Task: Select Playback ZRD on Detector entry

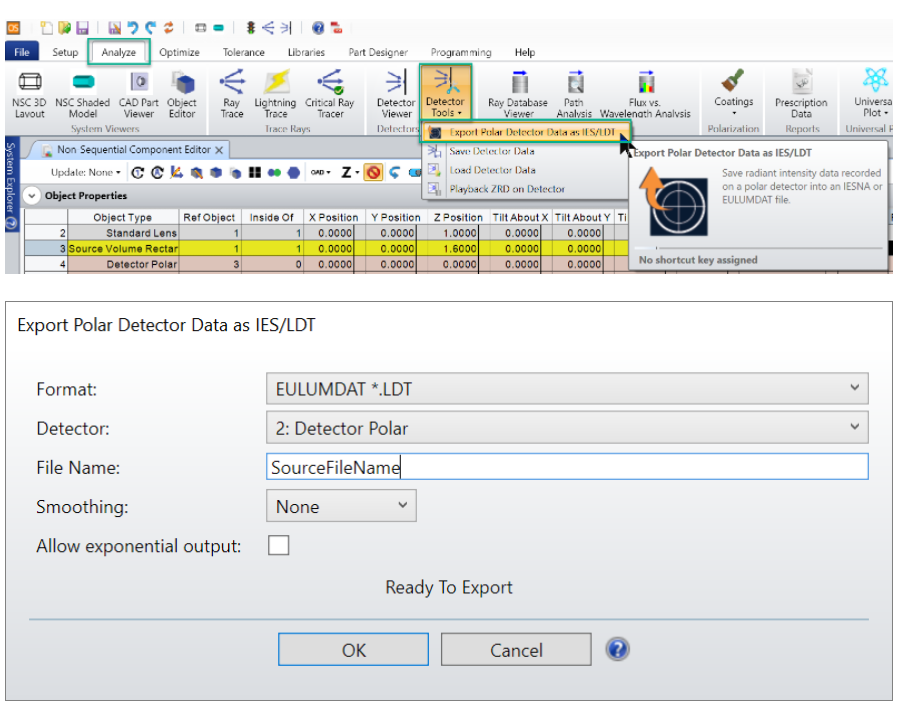Action: 507,189
